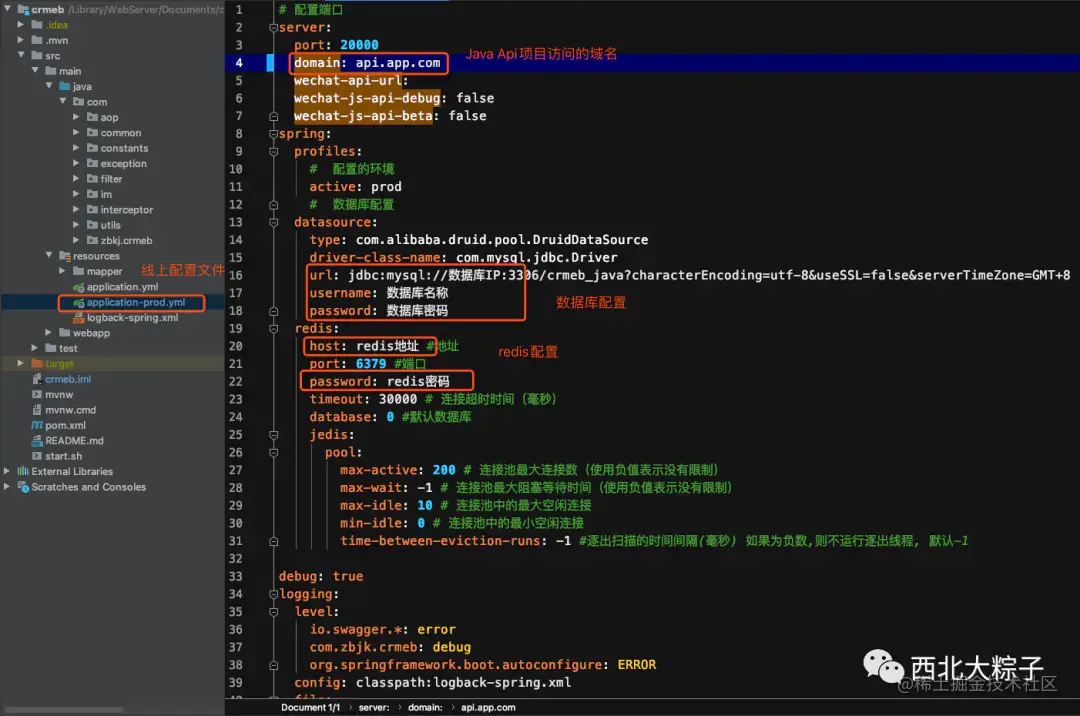
Task: Fold the spring block at line 8
Action: point(273,134)
